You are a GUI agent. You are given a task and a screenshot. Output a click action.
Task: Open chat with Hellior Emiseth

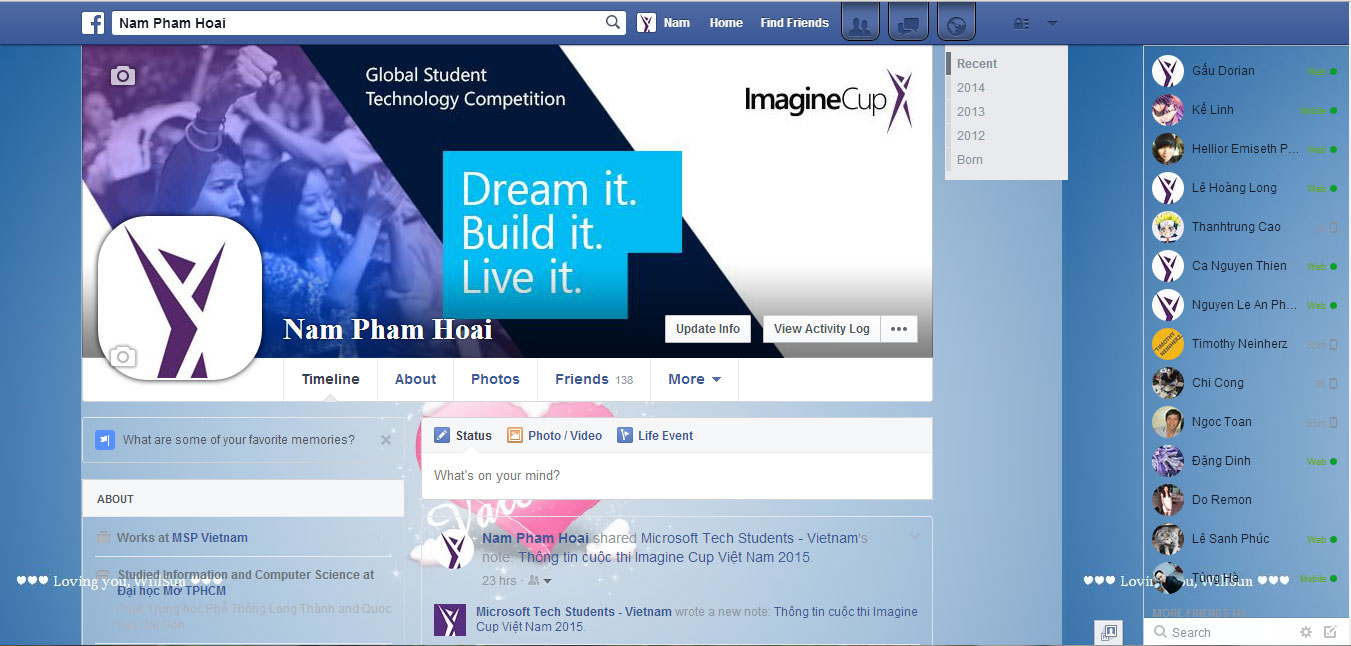coord(1245,149)
